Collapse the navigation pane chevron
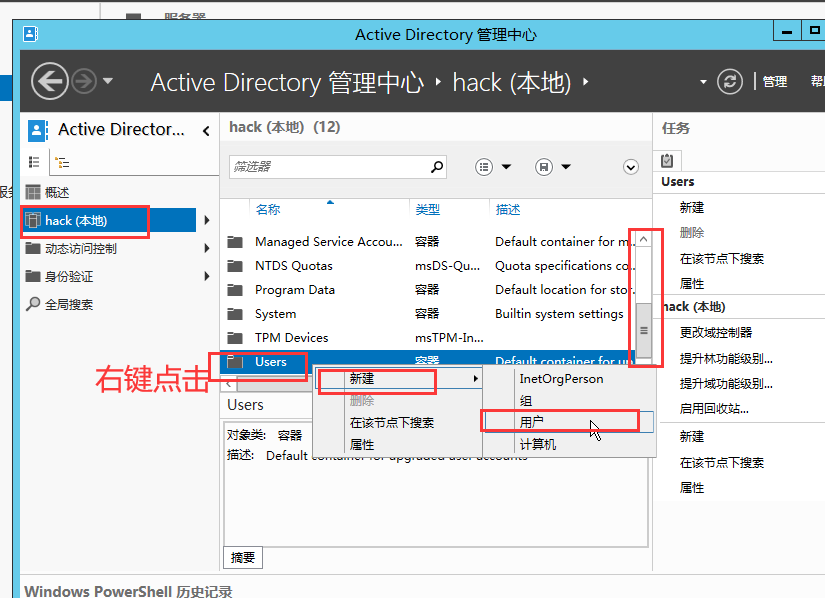The height and width of the screenshot is (598, 825). tap(206, 130)
